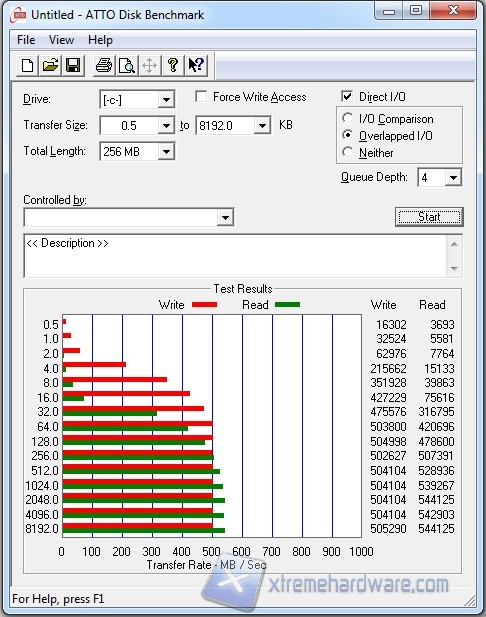Open a file with the folder icon
The height and width of the screenshot is (617, 486).
click(50, 65)
